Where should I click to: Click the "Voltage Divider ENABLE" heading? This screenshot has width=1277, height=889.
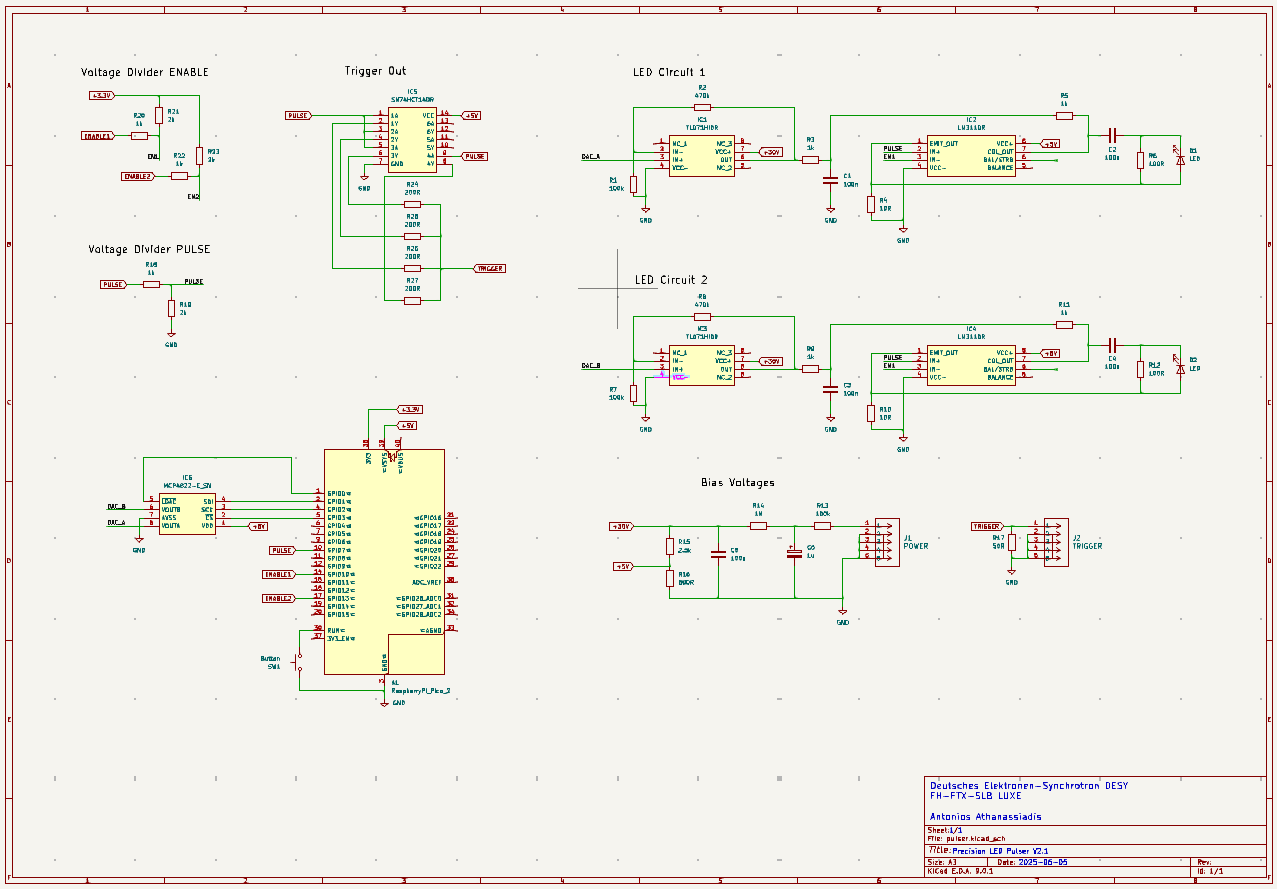145,72
